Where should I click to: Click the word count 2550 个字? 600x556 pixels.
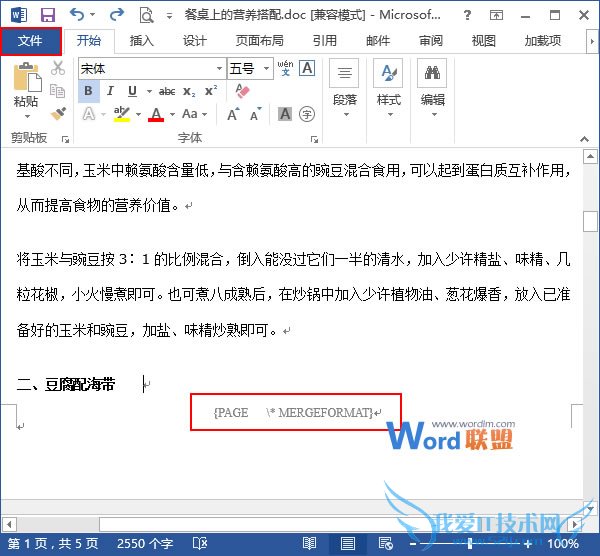coord(145,543)
